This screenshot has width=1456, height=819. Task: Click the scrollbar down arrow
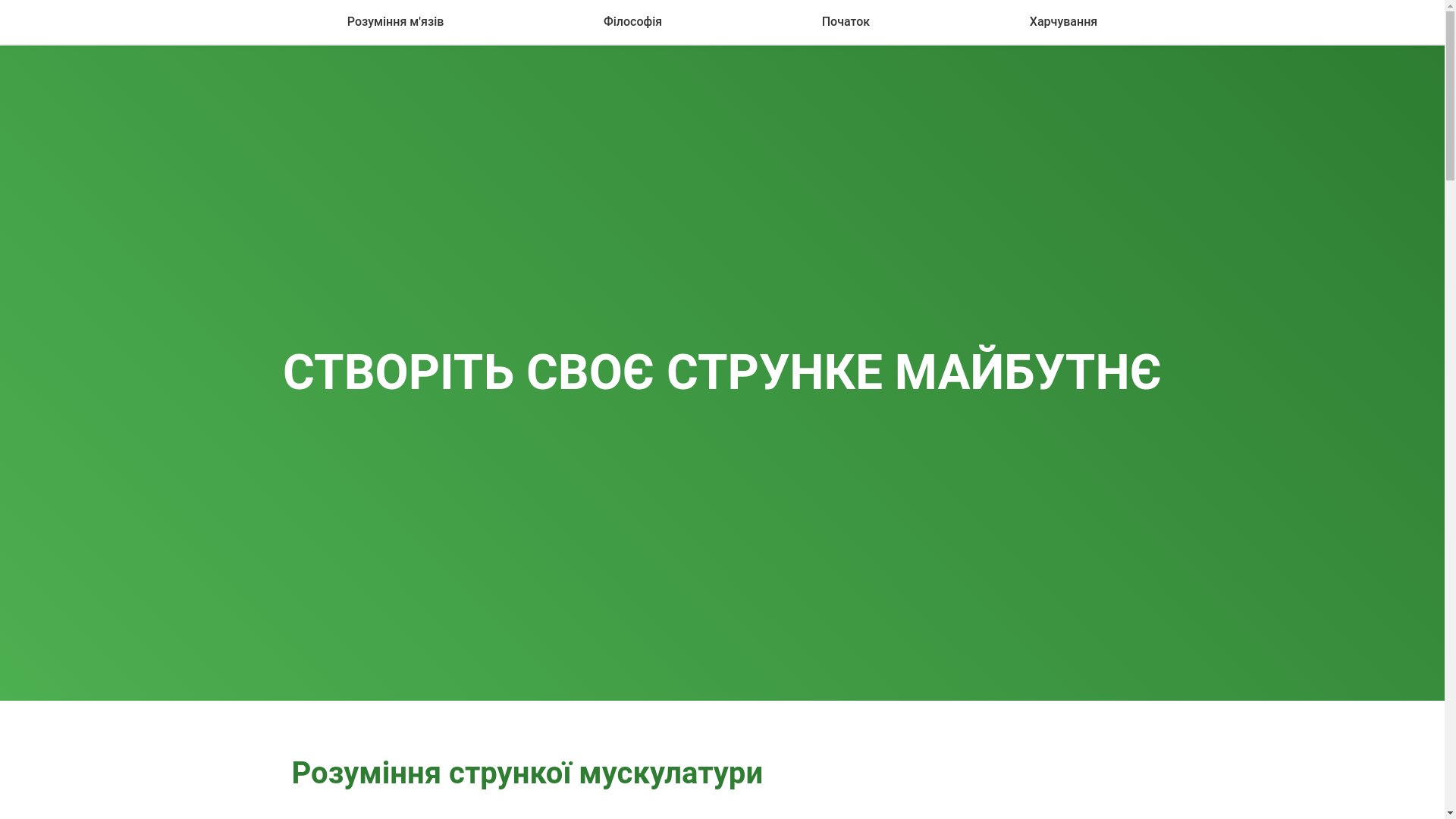pyautogui.click(x=1450, y=813)
